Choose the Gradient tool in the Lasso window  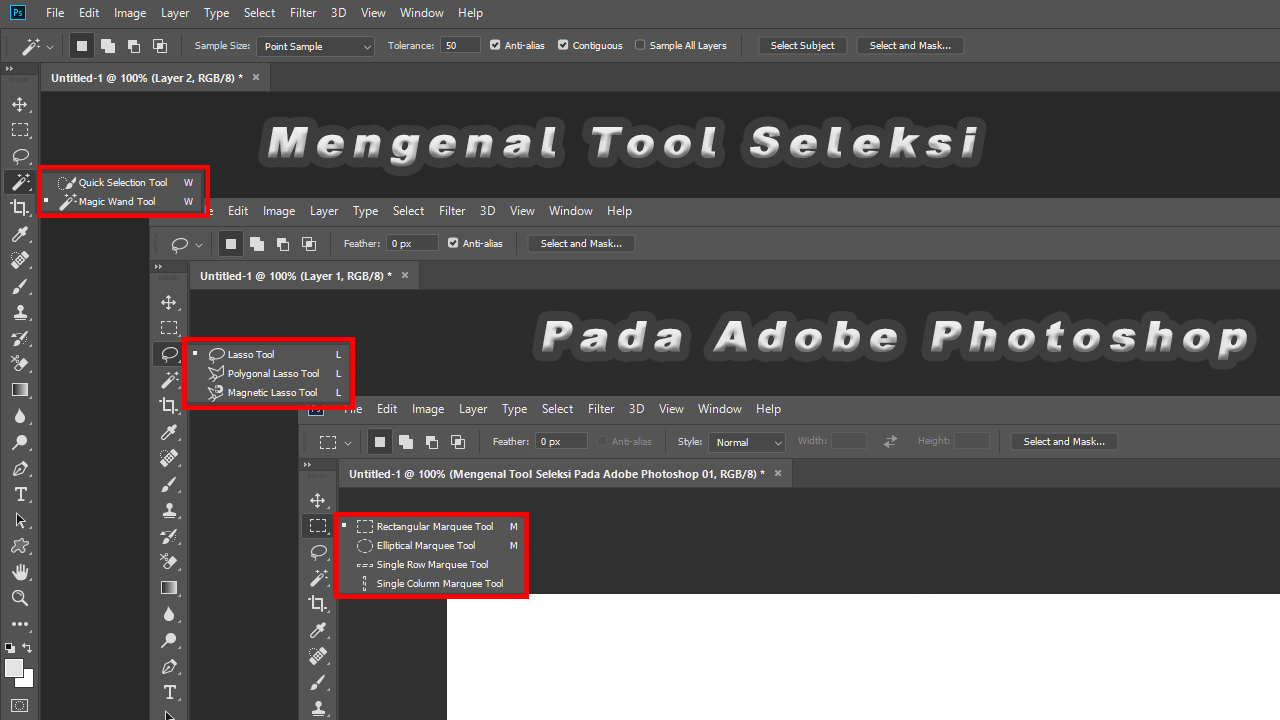tap(169, 588)
